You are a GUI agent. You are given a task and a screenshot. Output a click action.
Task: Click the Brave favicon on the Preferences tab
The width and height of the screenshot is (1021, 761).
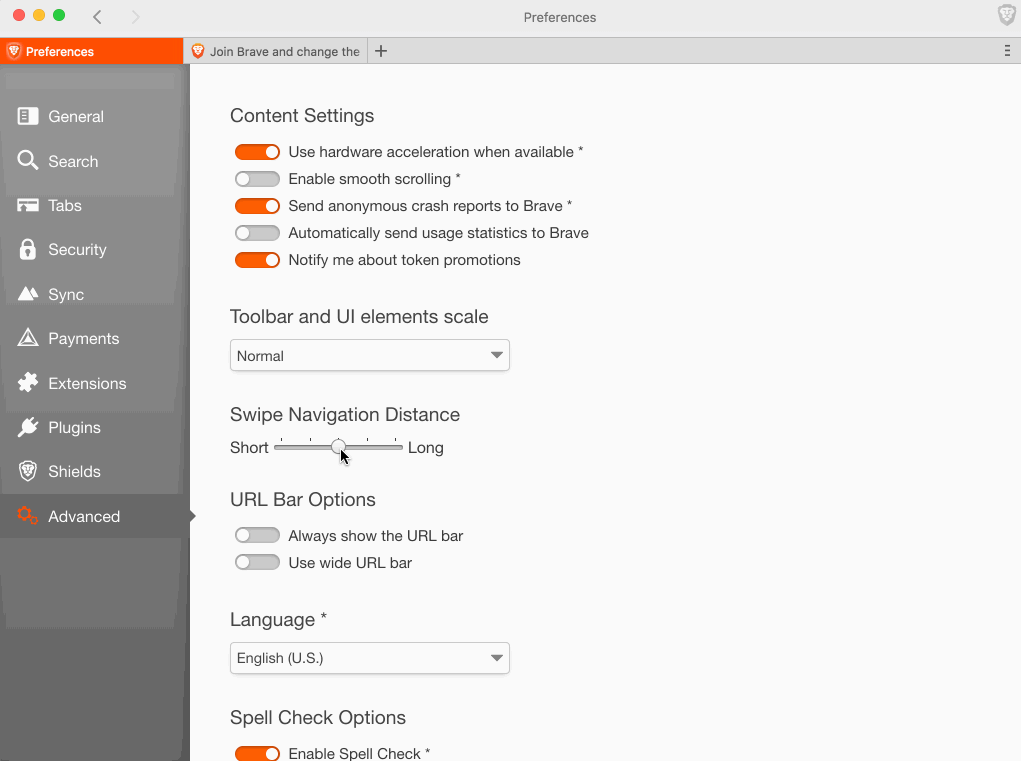coord(14,51)
